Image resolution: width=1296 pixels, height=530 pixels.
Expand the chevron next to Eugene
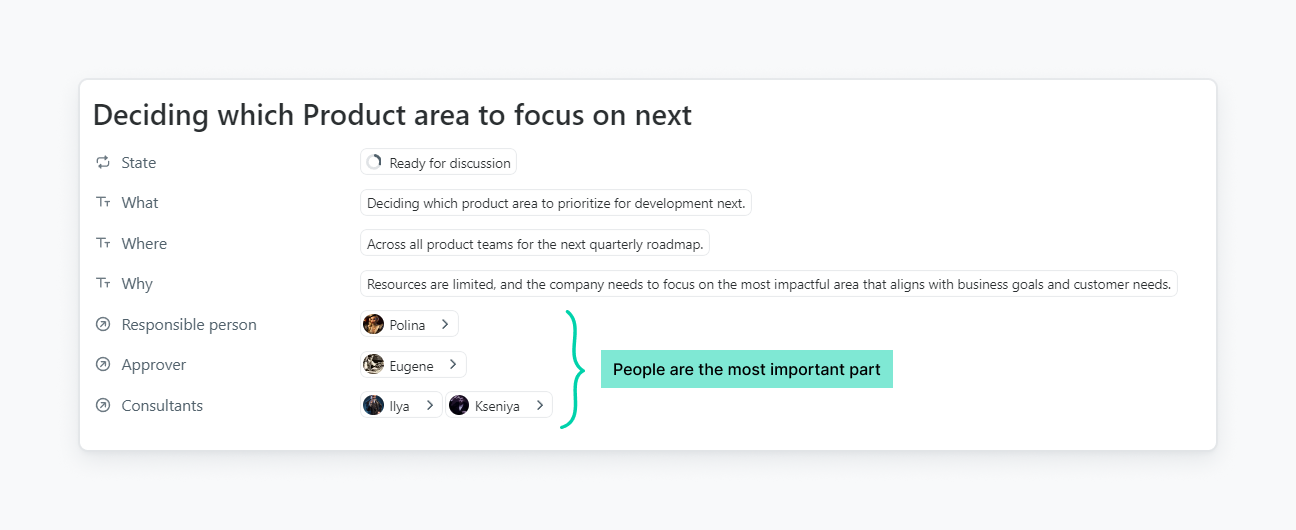click(x=452, y=365)
